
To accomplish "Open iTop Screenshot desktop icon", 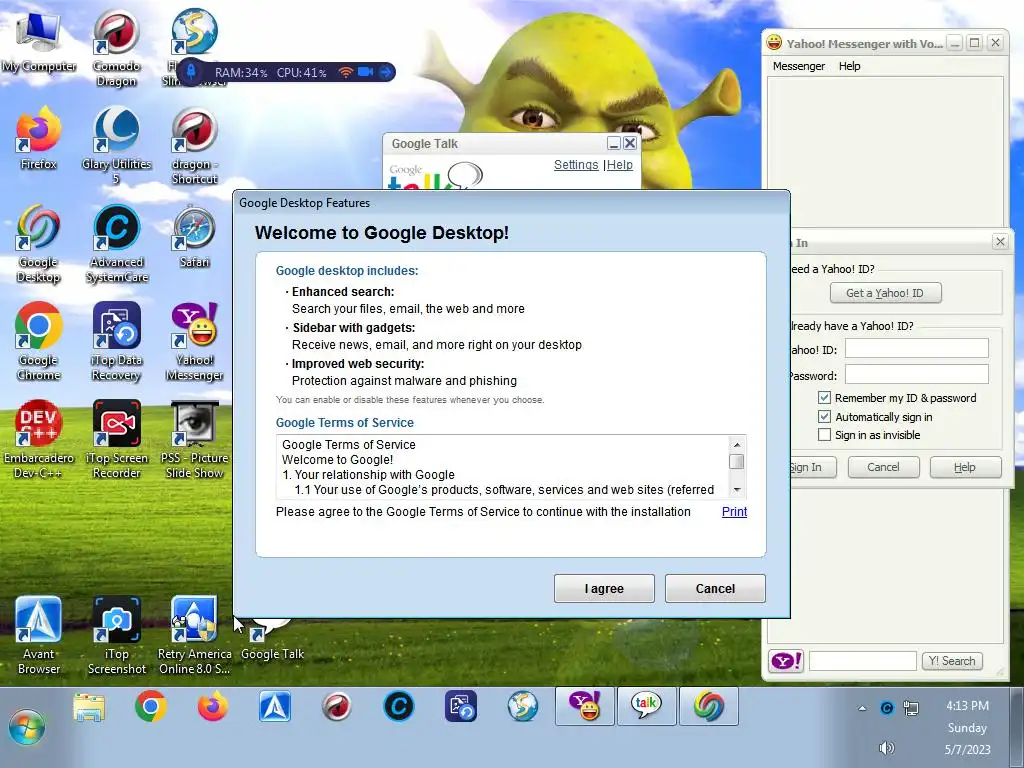I will pos(116,635).
